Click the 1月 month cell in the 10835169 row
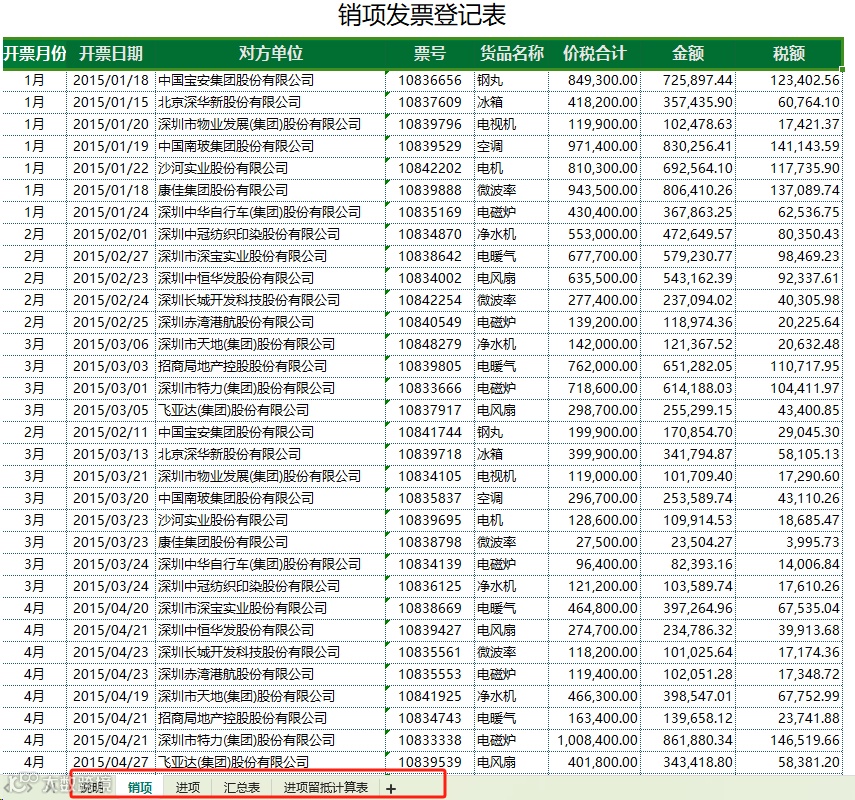 coord(34,212)
